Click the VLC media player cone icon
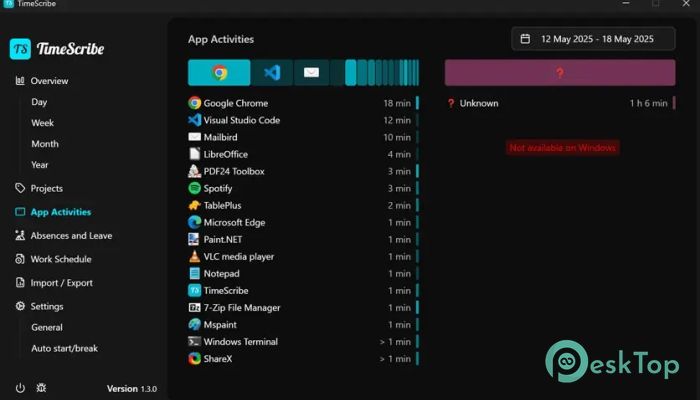Screen dimensions: 700x400 tap(194, 256)
